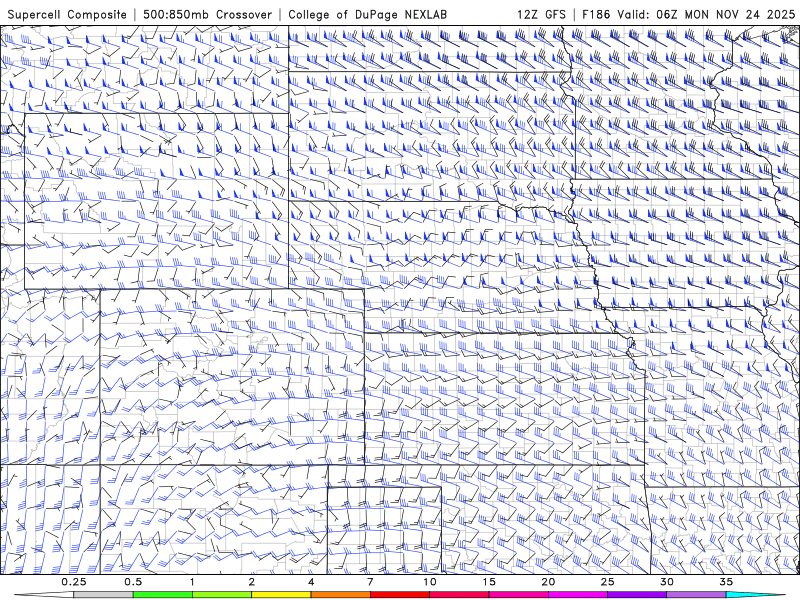
Task: Click the 'F186' forecast hour text
Action: tap(596, 14)
